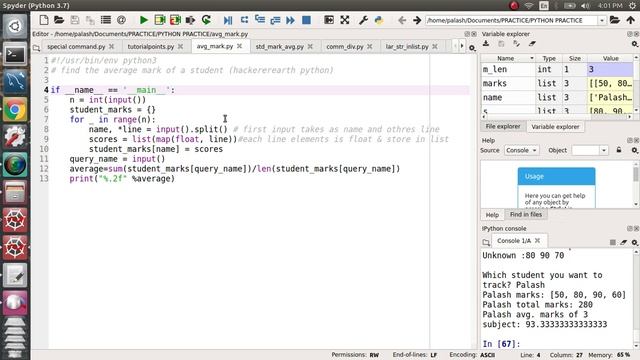Screen dimensions: 640x360
Task: Click Name column sort arrow
Action: coord(531,58)
